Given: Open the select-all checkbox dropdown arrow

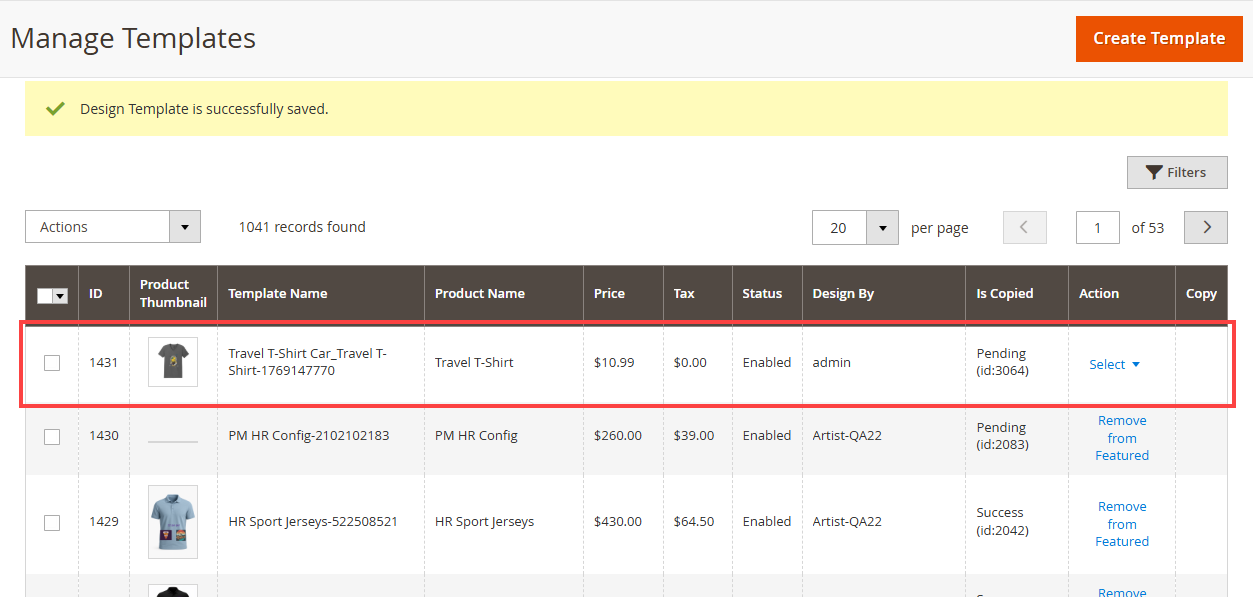Looking at the screenshot, I should [x=60, y=295].
